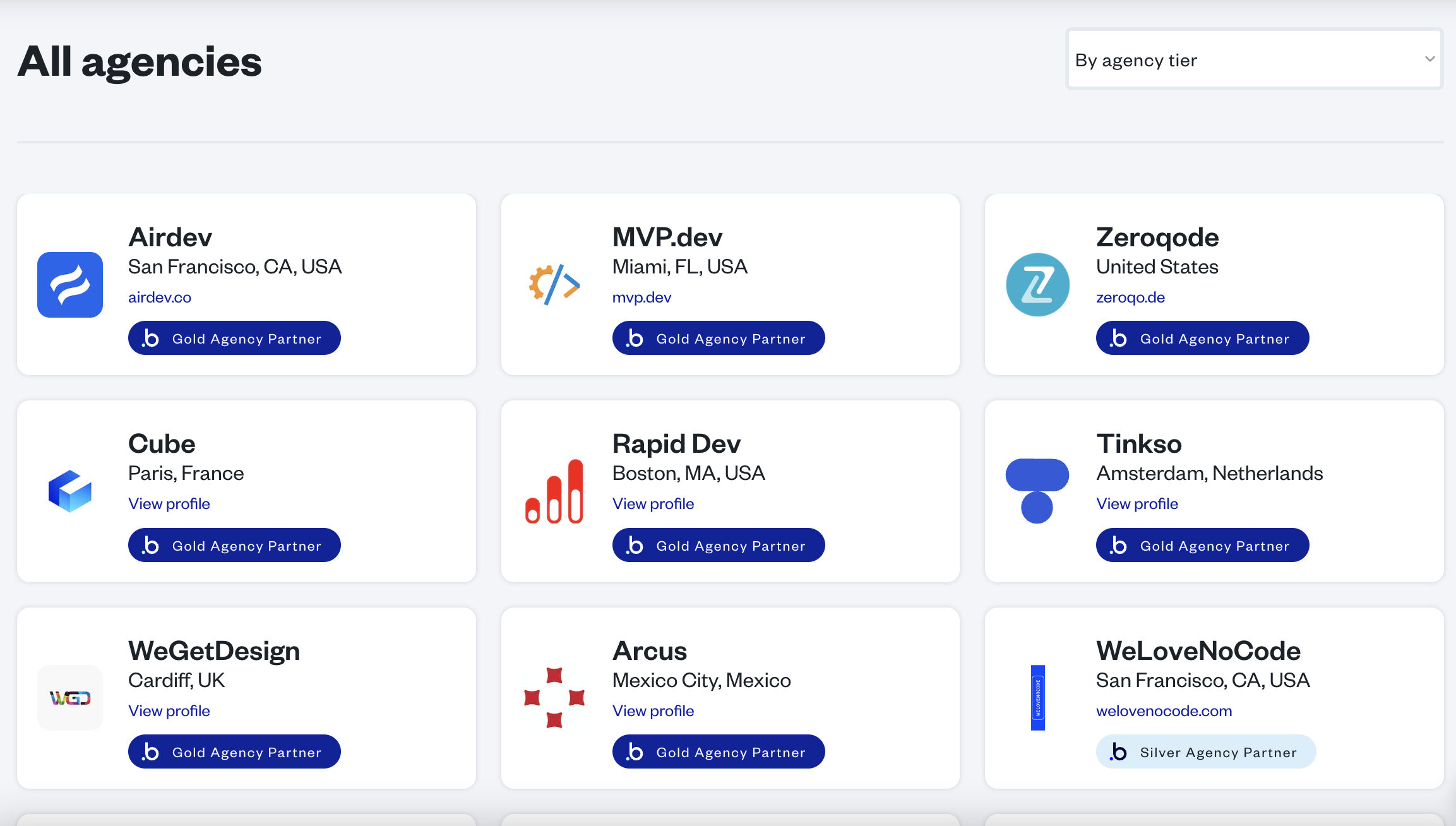Screen dimensions: 1456x826
Task: Click the Arcus red four-star logo
Action: tap(554, 698)
